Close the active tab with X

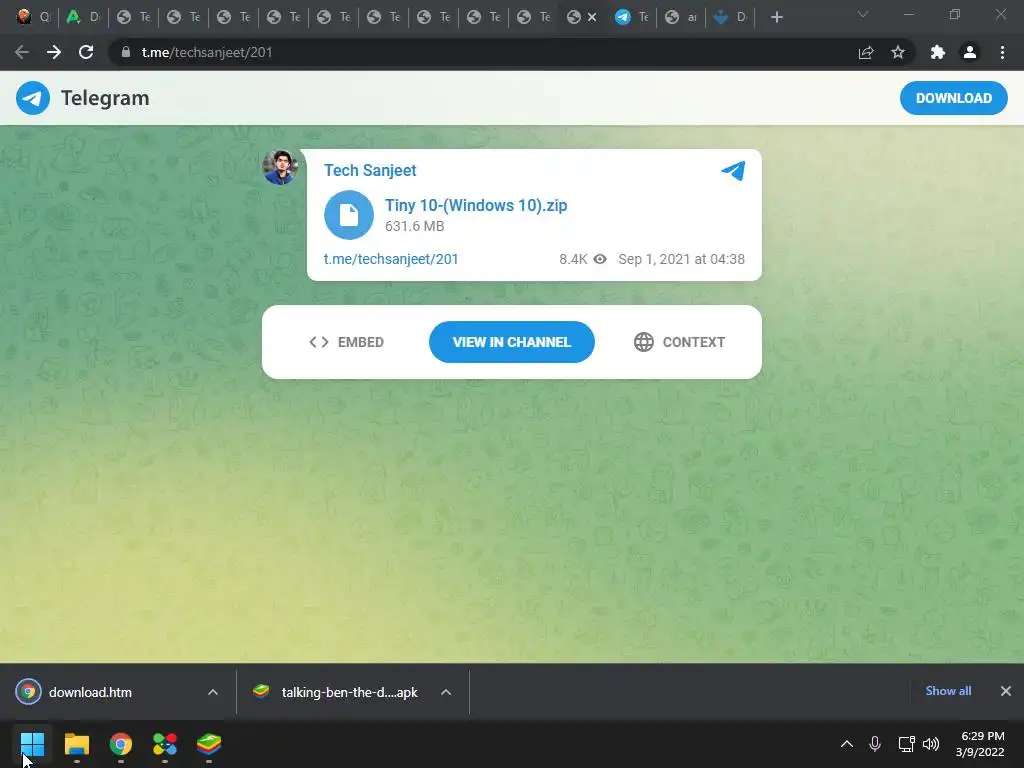pos(592,17)
